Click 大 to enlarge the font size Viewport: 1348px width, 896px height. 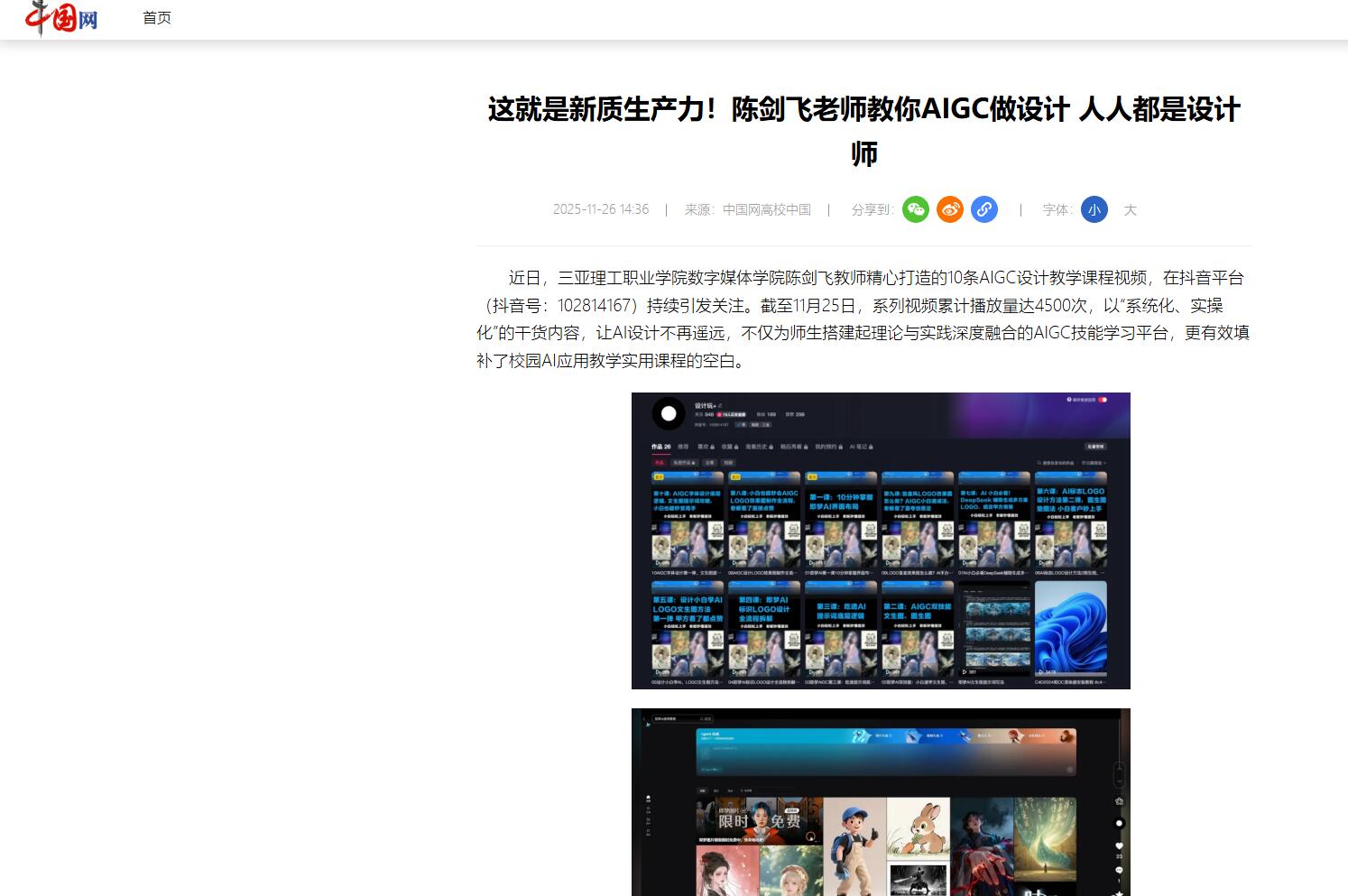click(1131, 209)
